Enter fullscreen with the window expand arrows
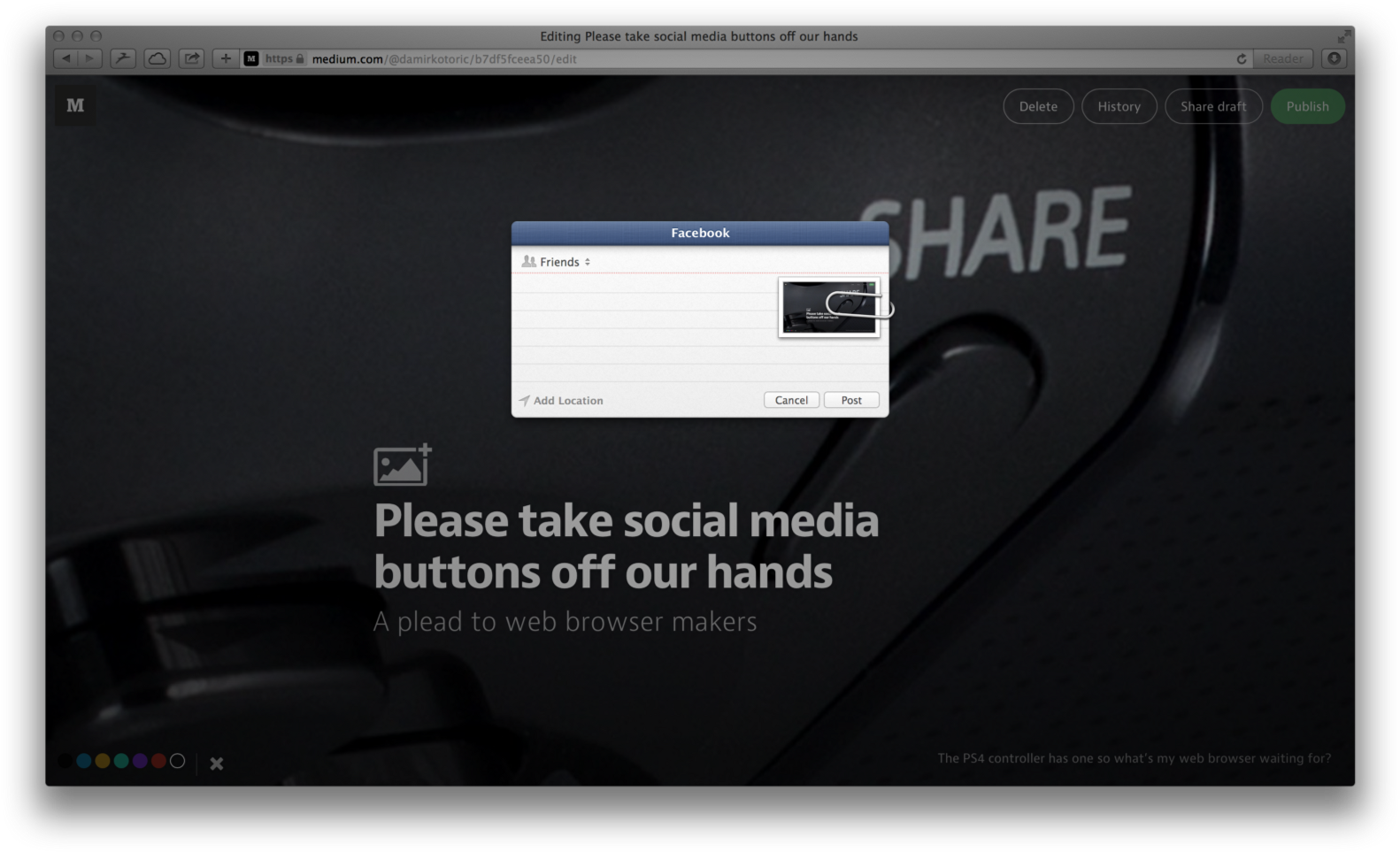Screen dimensions: 1400x852 [1343, 36]
